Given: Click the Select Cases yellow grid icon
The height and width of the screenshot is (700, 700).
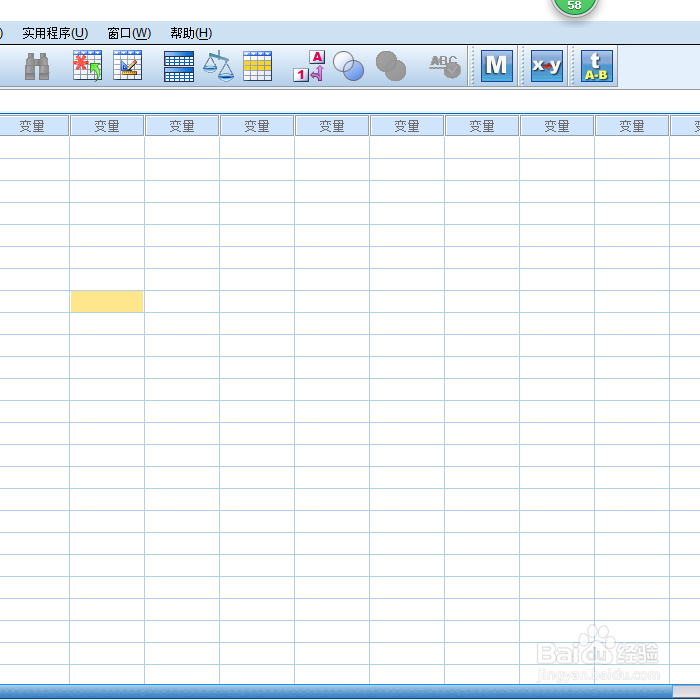Looking at the screenshot, I should [x=258, y=66].
